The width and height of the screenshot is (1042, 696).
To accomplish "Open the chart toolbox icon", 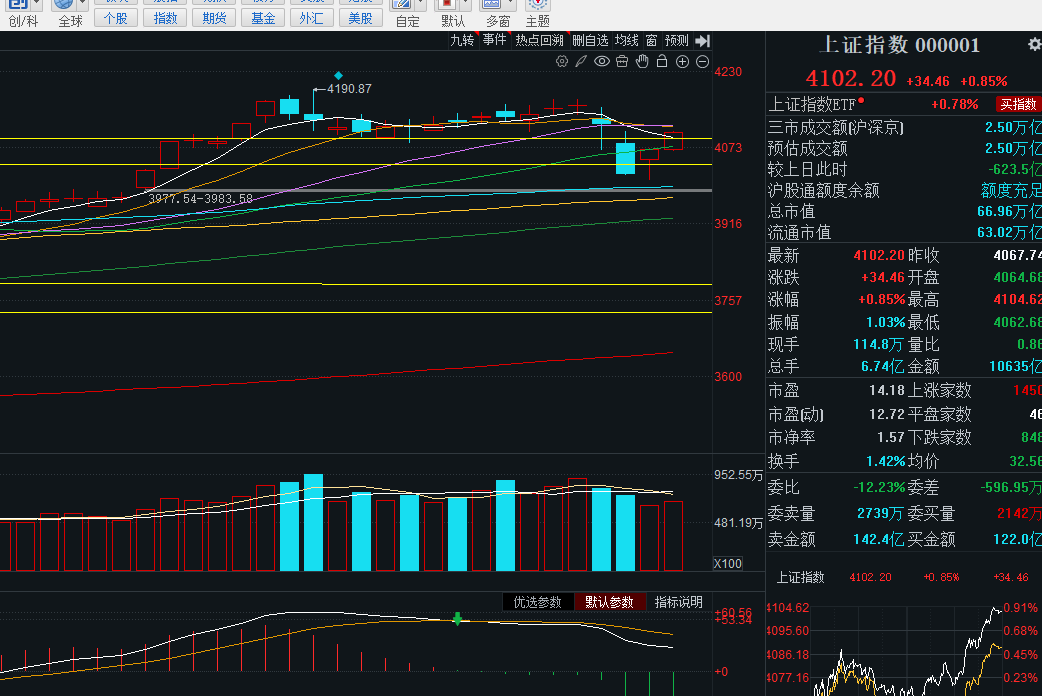I will pos(622,62).
